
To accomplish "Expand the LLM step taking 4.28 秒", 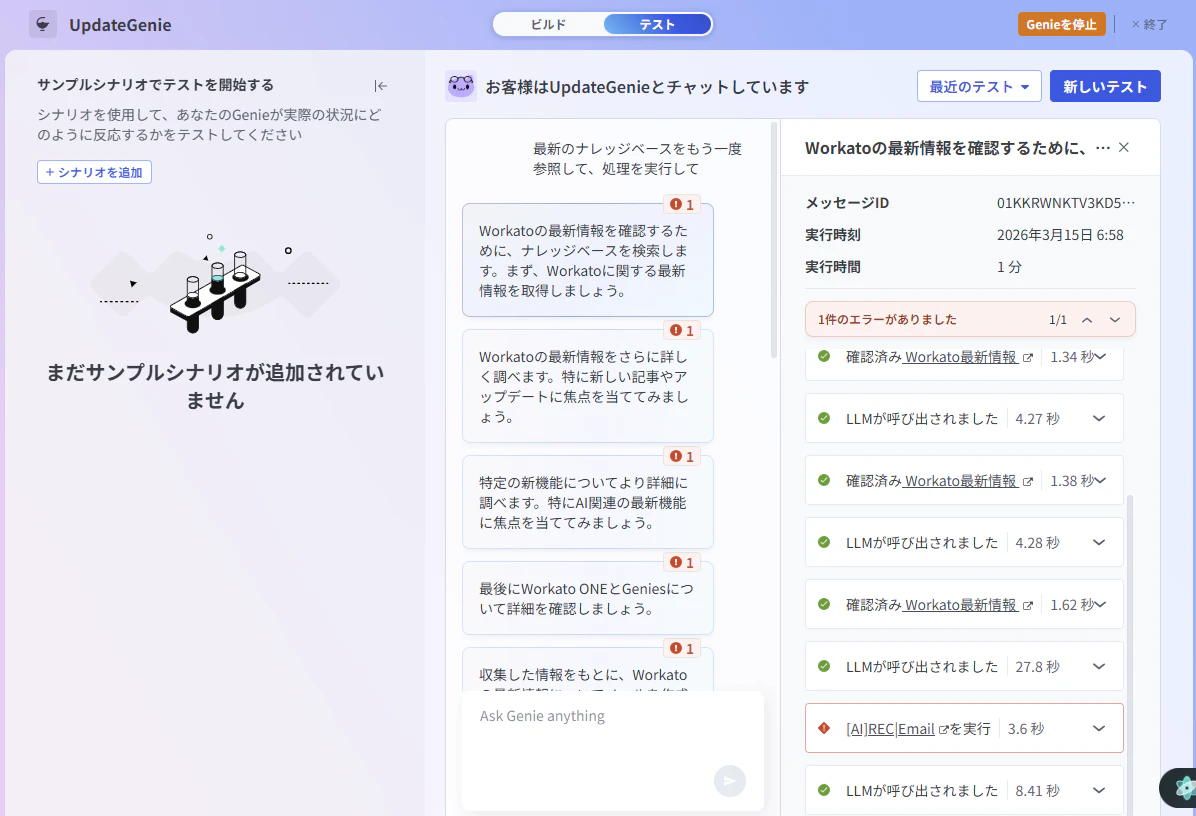I will (1099, 542).
